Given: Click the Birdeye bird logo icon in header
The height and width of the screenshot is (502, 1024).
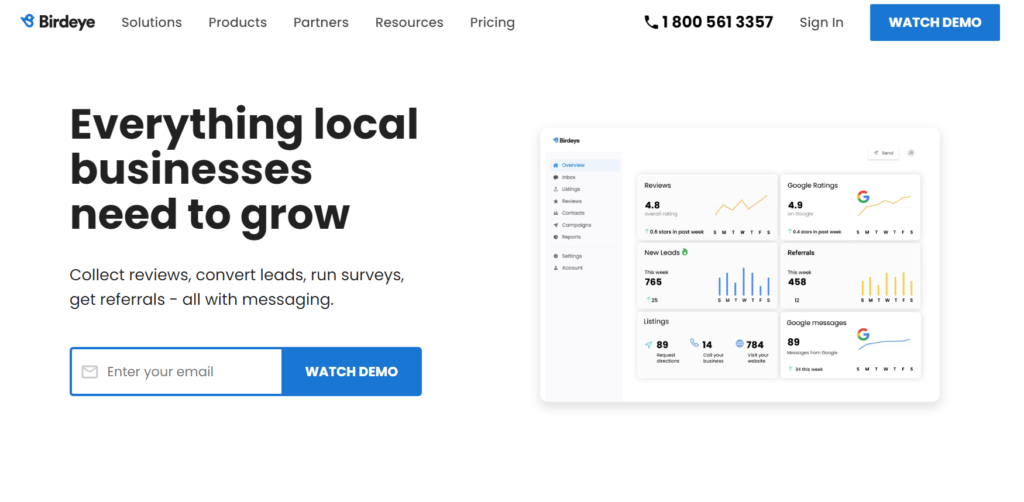Looking at the screenshot, I should (27, 22).
